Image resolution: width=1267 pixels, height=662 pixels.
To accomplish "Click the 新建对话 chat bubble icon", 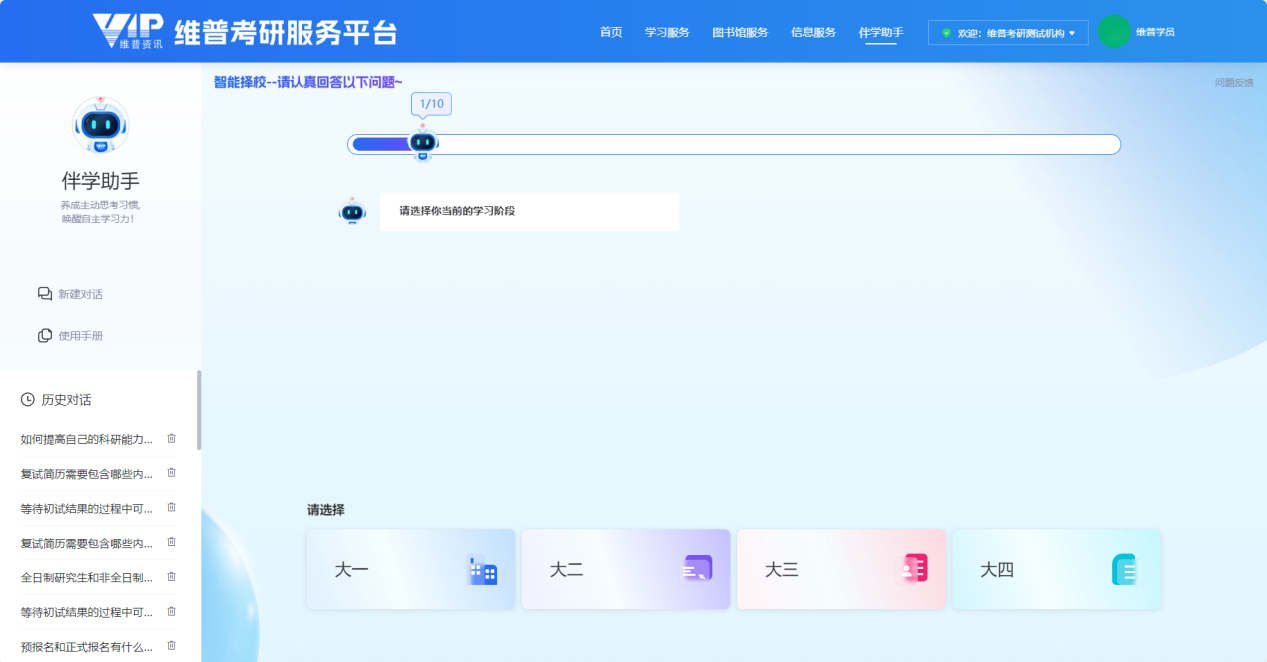I will tap(45, 294).
